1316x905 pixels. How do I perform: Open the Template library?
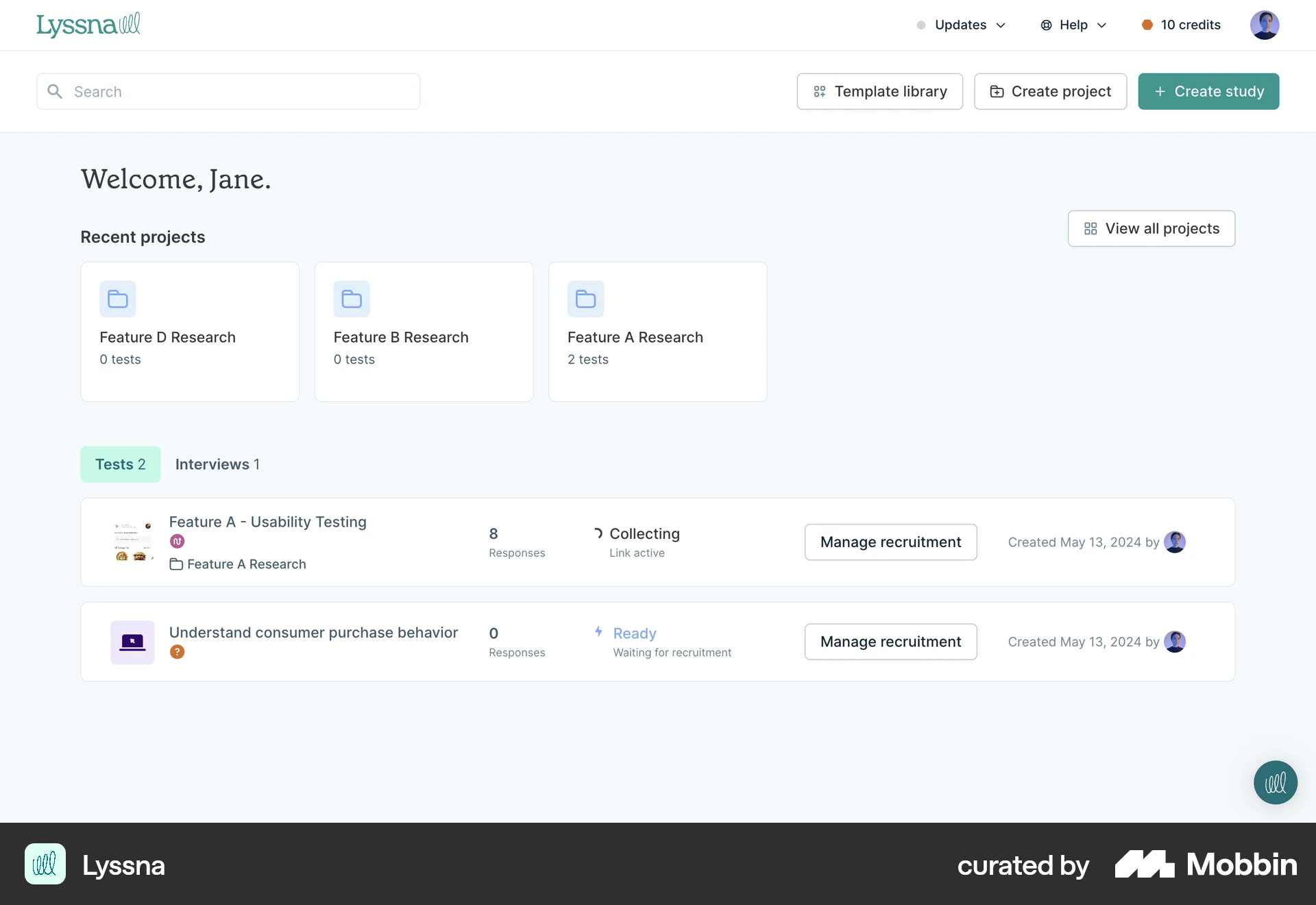tap(879, 91)
